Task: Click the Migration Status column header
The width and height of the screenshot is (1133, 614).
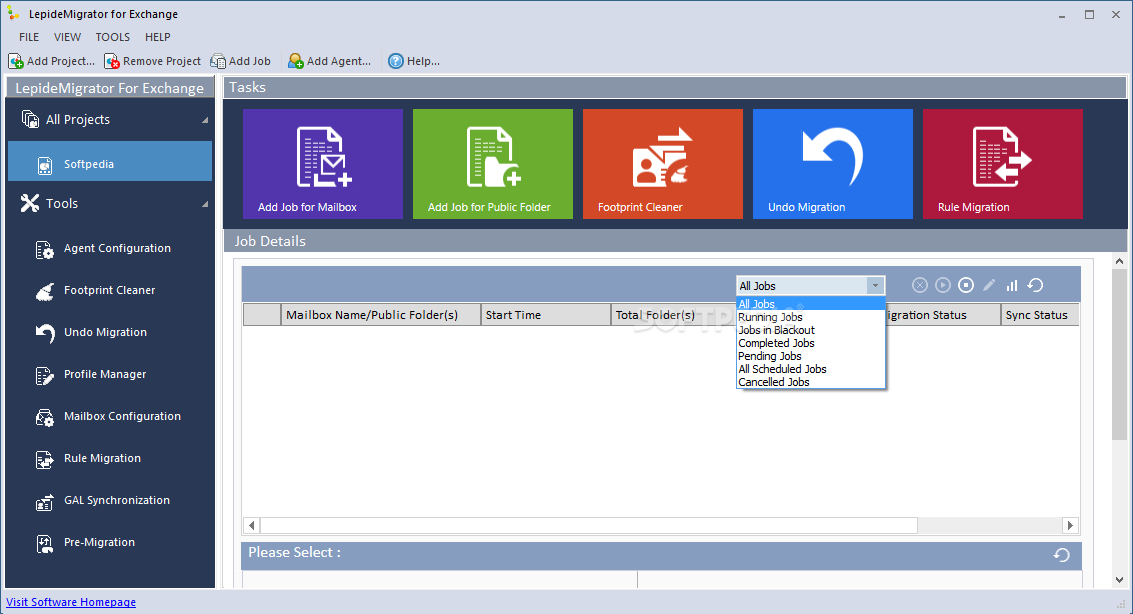Action: 942,315
